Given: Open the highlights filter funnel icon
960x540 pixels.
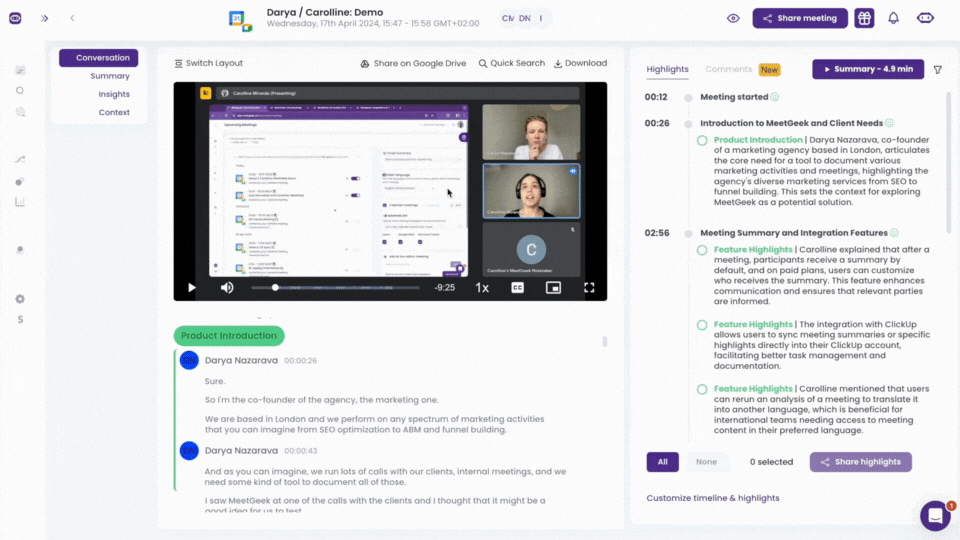Looking at the screenshot, I should pyautogui.click(x=937, y=70).
